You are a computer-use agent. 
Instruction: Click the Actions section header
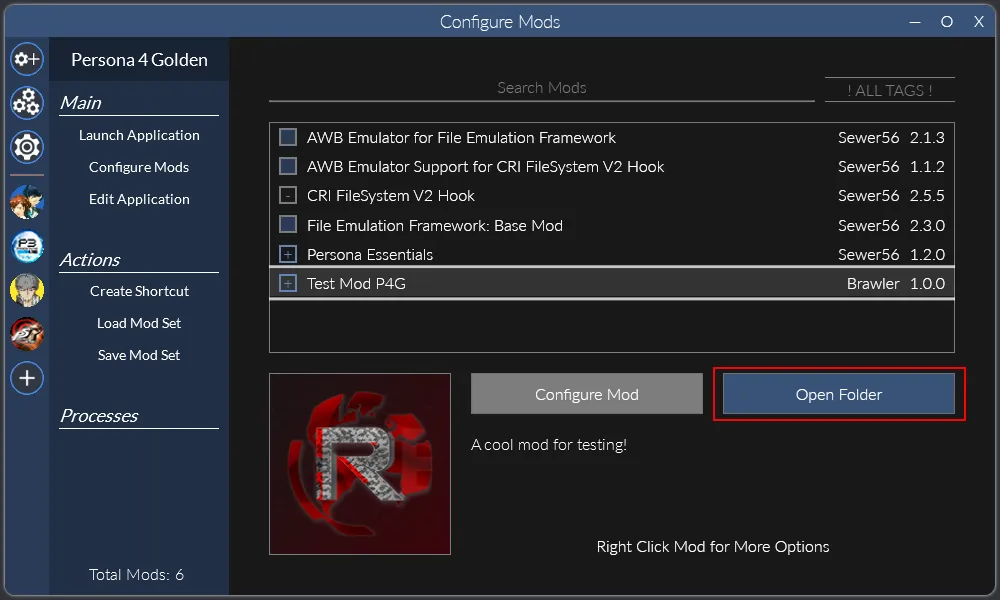coord(90,260)
